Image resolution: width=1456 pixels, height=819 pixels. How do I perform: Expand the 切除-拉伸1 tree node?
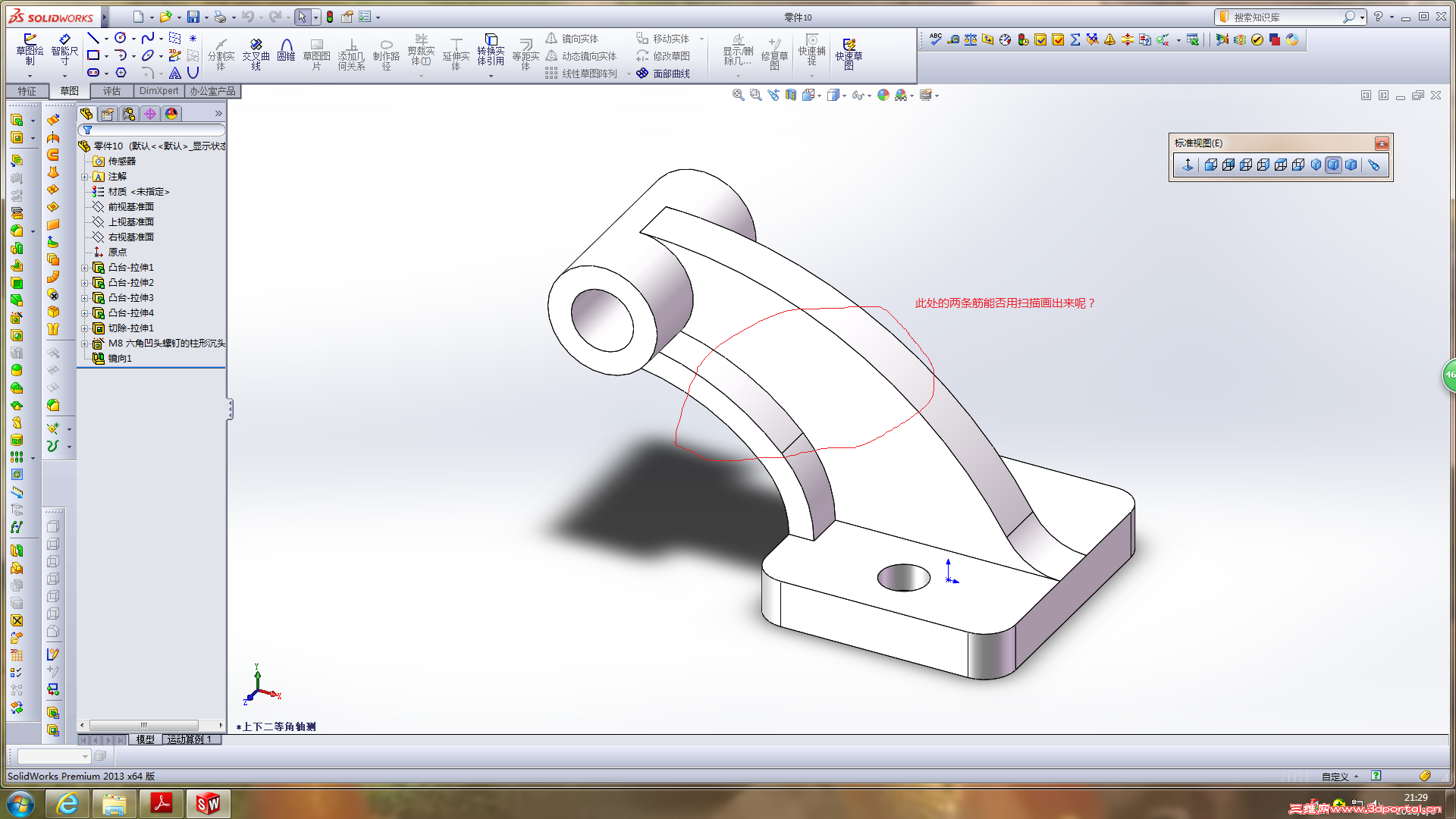(x=85, y=328)
